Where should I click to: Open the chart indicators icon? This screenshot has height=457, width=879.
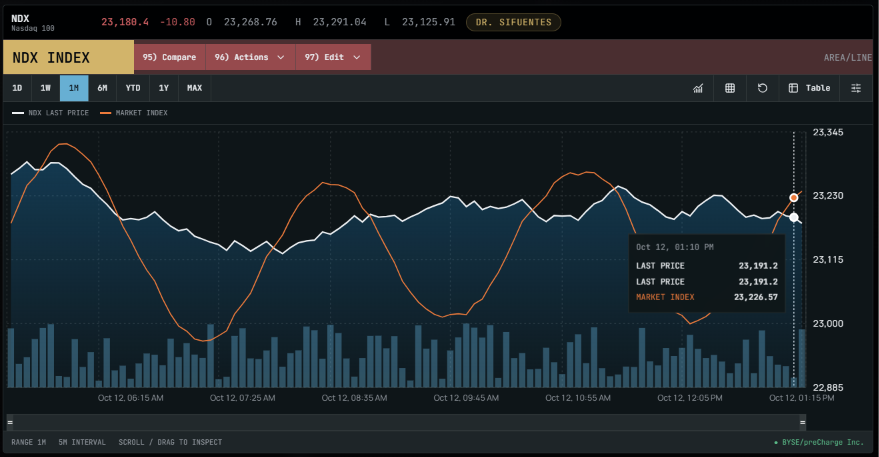point(698,88)
